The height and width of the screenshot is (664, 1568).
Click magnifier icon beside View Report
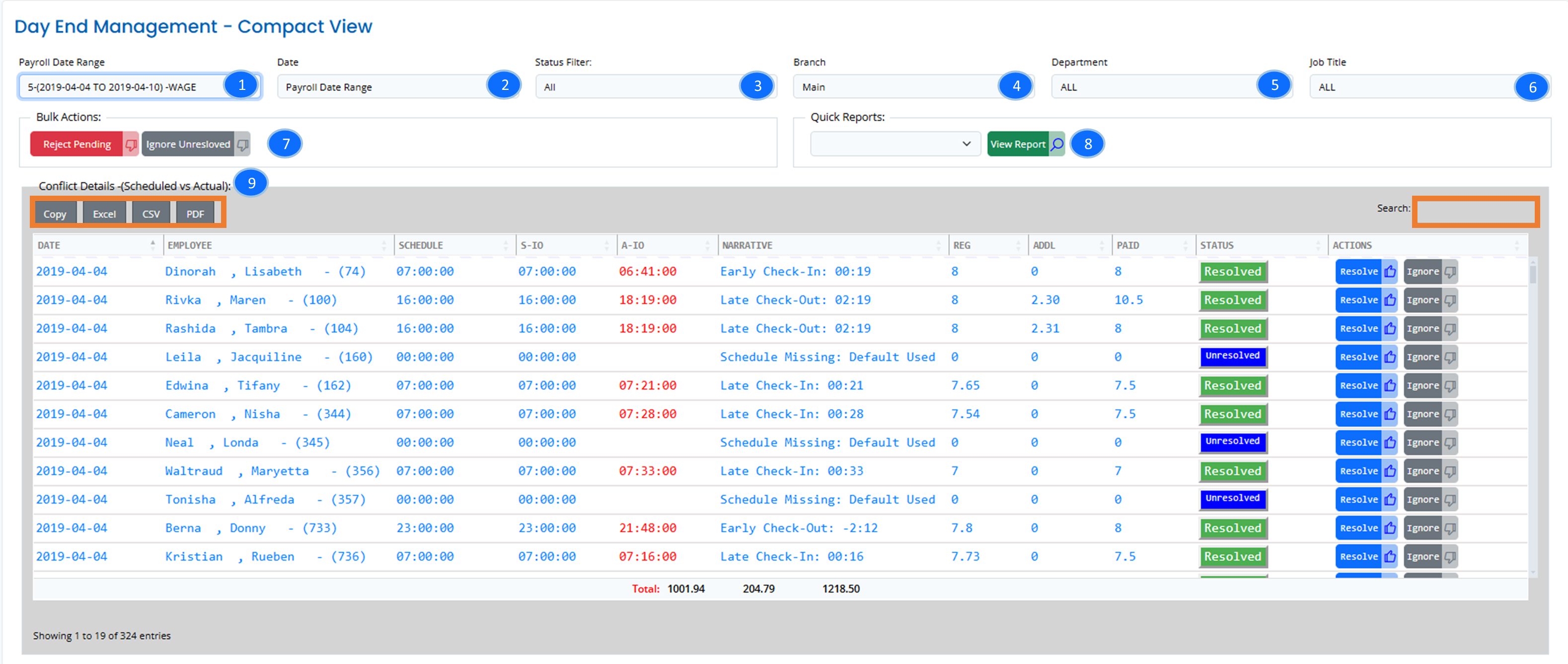[x=1057, y=144]
